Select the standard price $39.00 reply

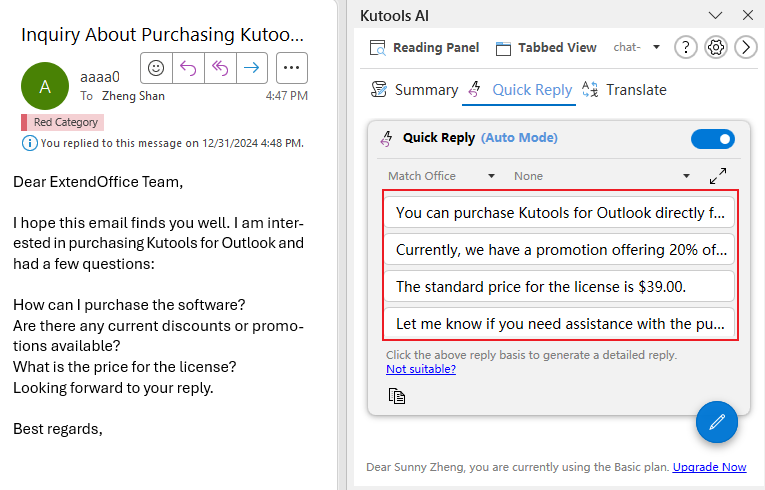(x=559, y=286)
